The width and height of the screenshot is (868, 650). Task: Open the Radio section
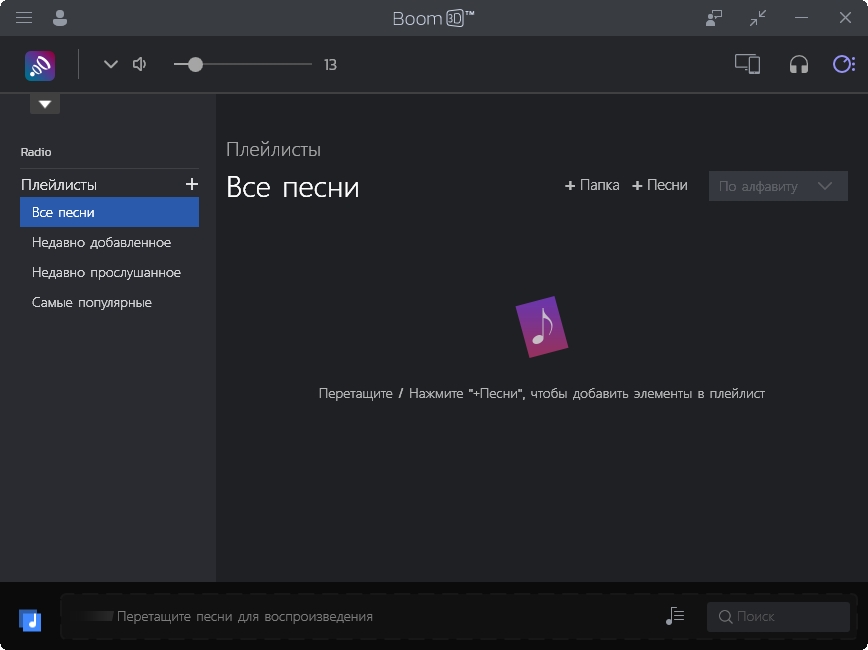[36, 152]
